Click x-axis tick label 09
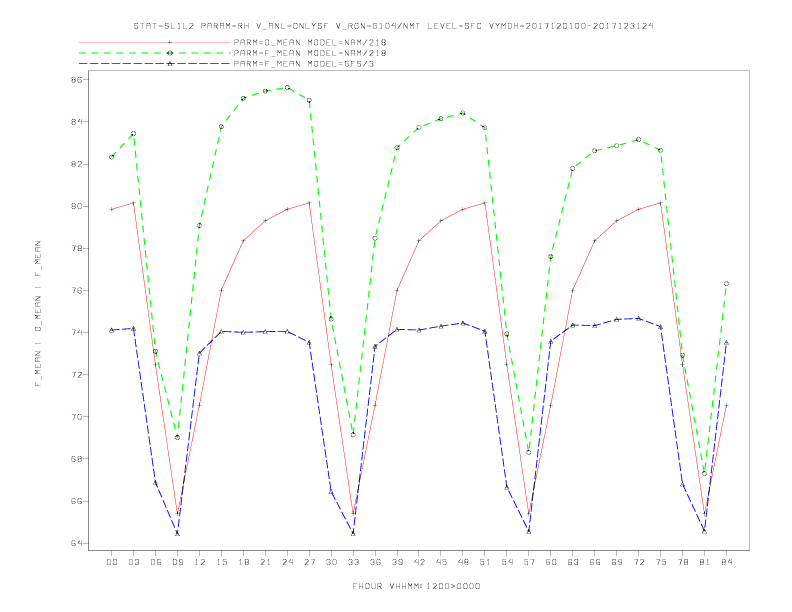The height and width of the screenshot is (612, 792). [177, 562]
